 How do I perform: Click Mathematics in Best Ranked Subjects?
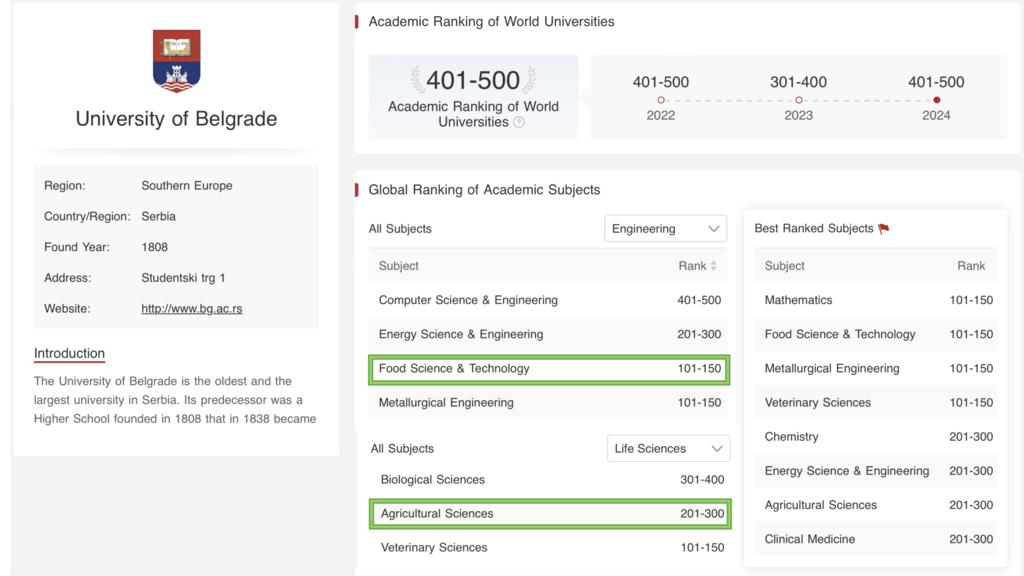pyautogui.click(x=798, y=300)
